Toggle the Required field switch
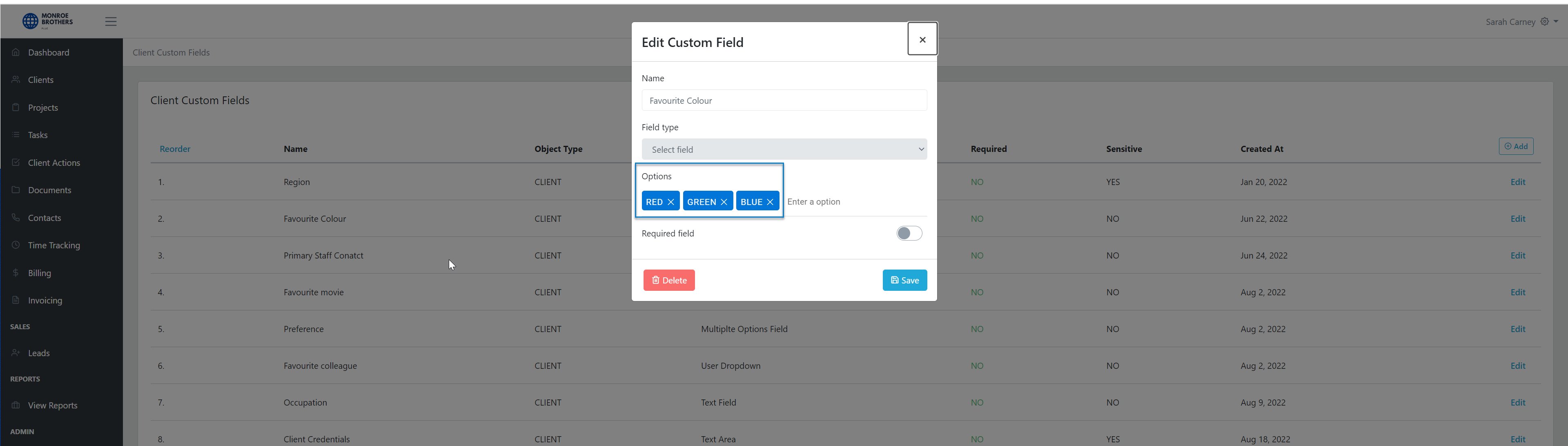This screenshot has width=1568, height=446. point(909,233)
